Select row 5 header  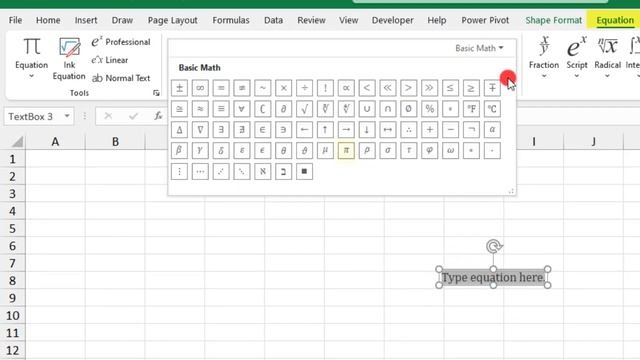[12, 229]
